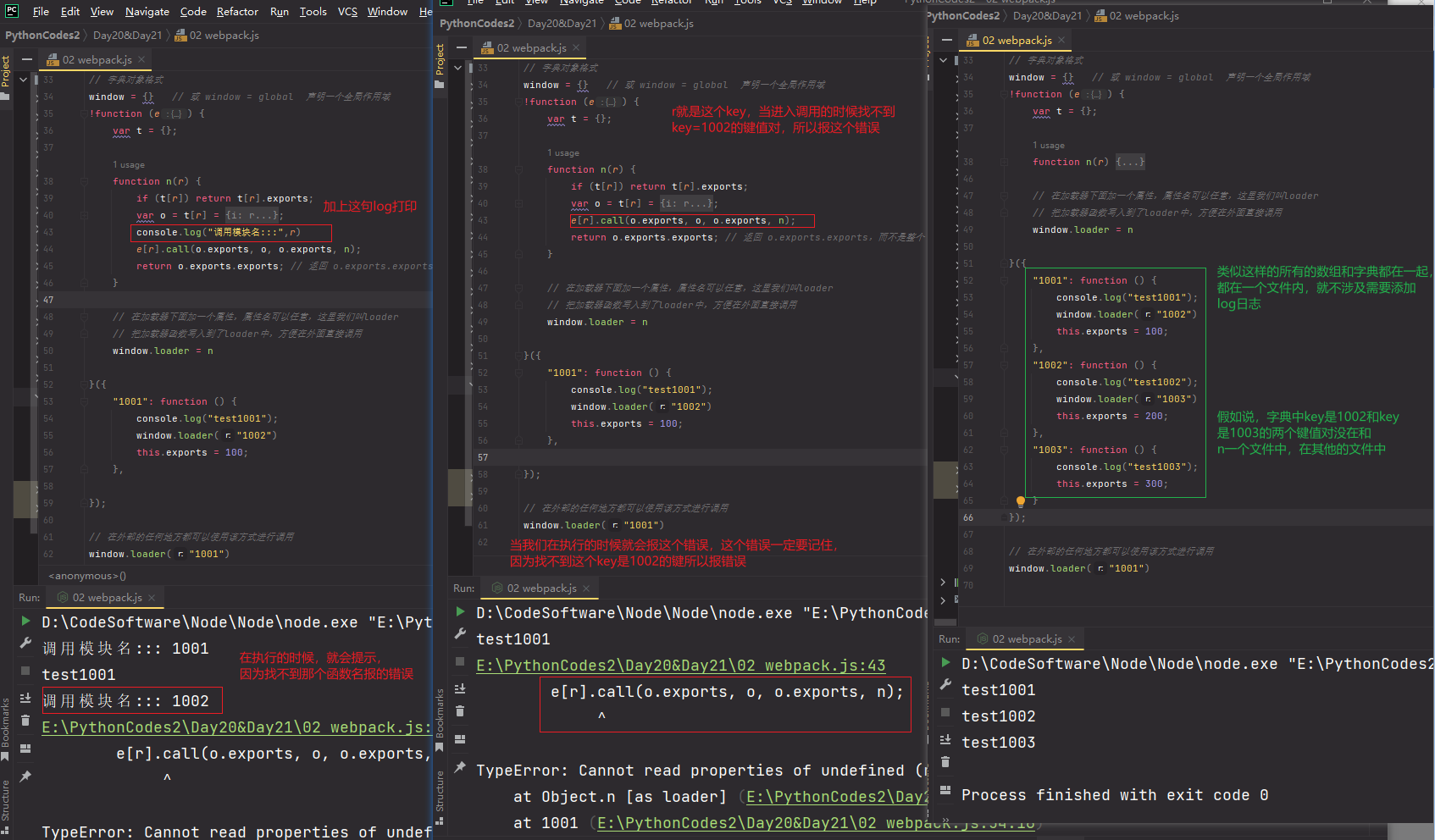
Task: Clear right window console using trash icon
Action: (945, 762)
